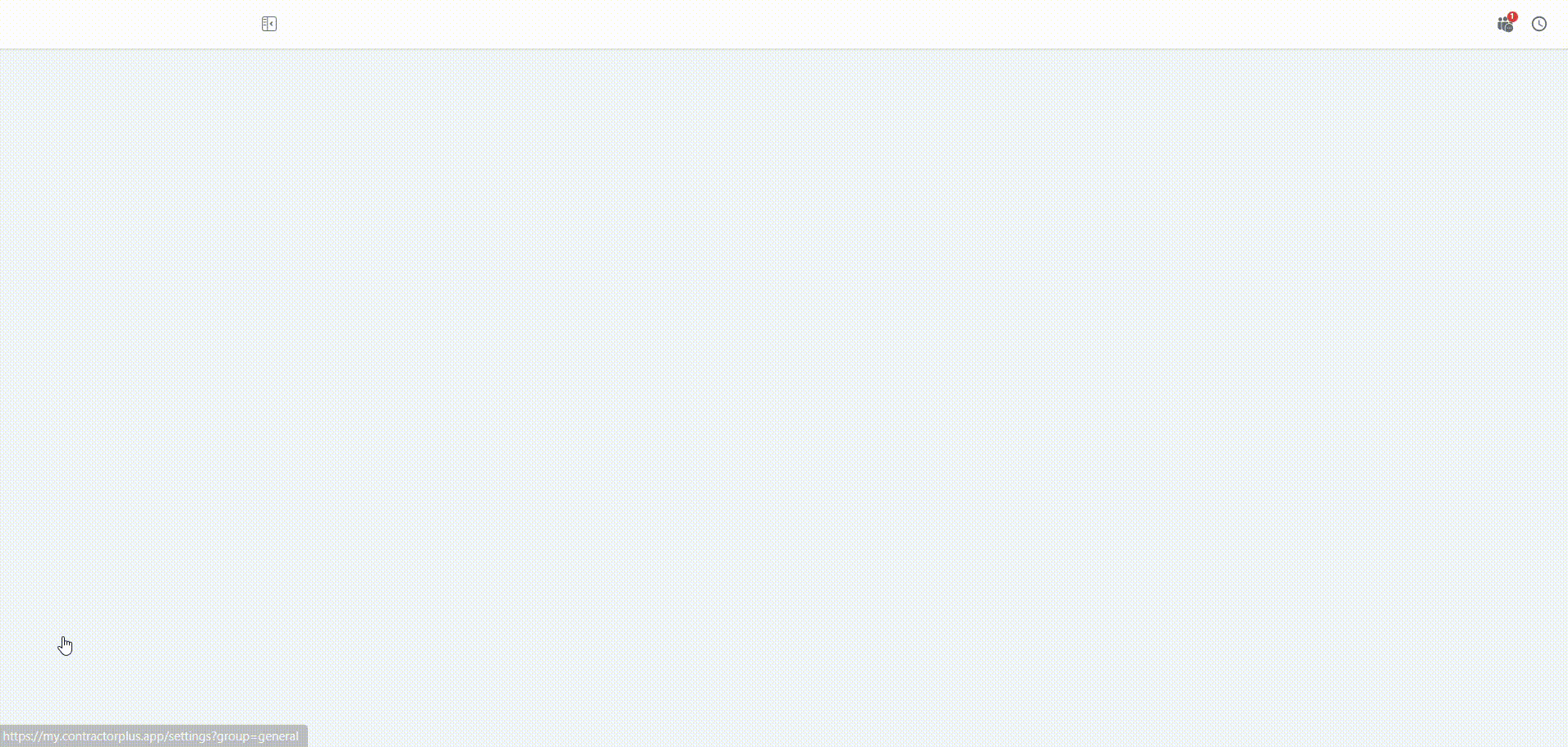Open the clock time-tracking icon
This screenshot has width=1568, height=747.
click(x=1539, y=24)
